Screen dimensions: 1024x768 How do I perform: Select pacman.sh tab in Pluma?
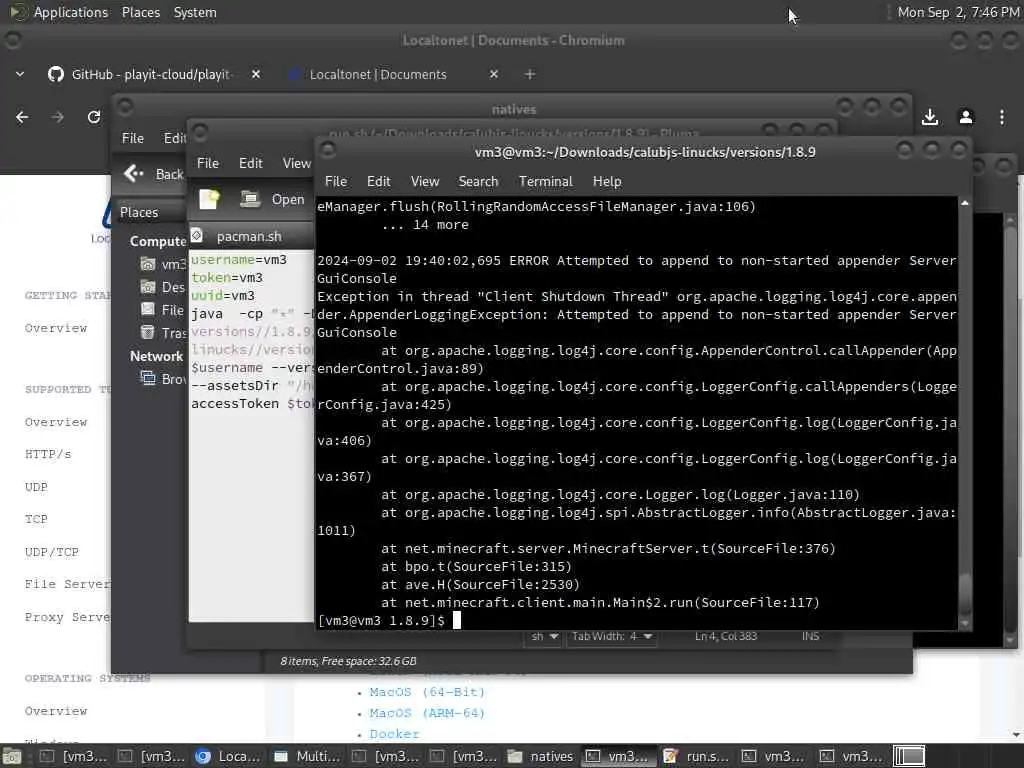249,236
